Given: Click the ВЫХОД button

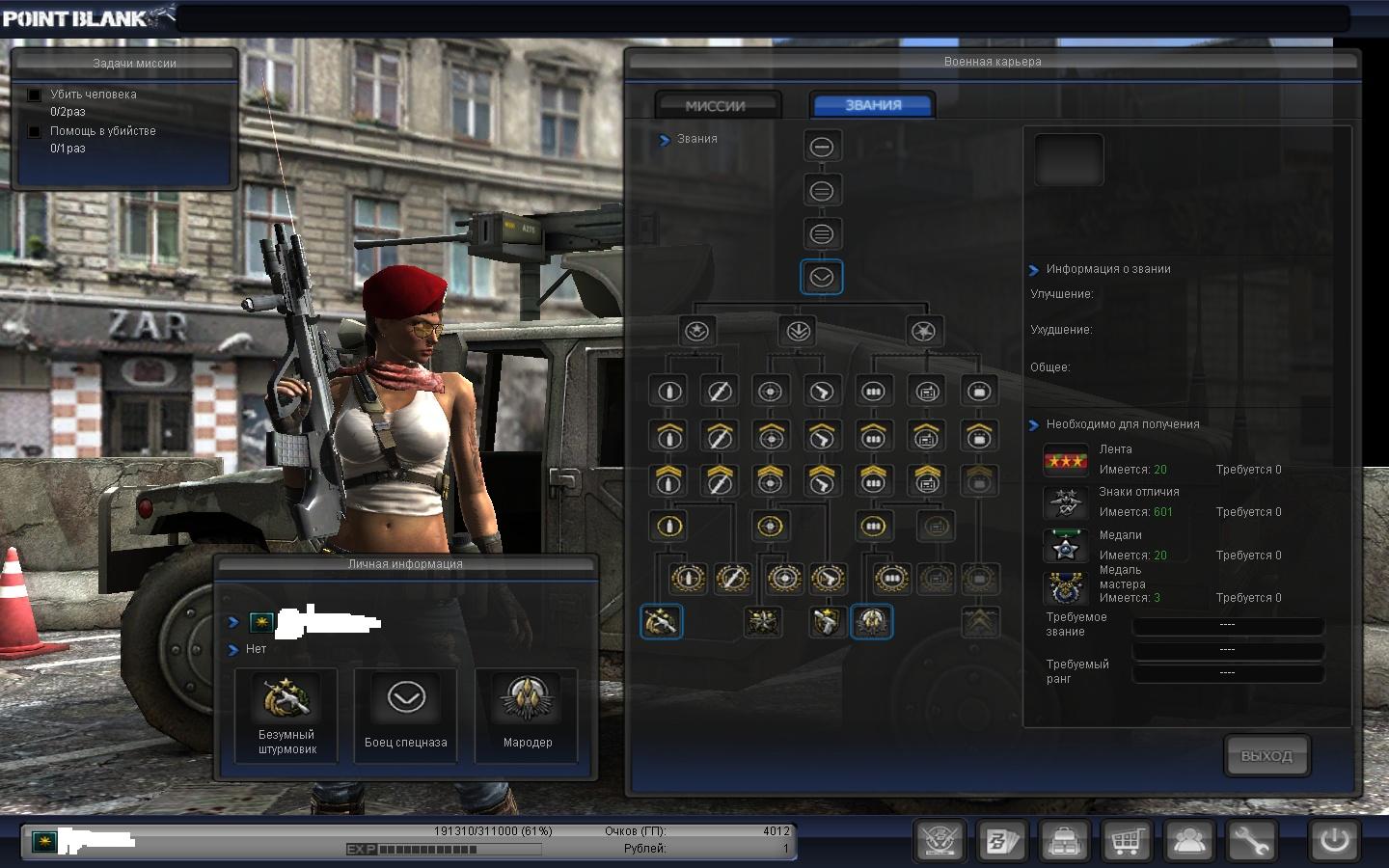Looking at the screenshot, I should [x=1266, y=756].
